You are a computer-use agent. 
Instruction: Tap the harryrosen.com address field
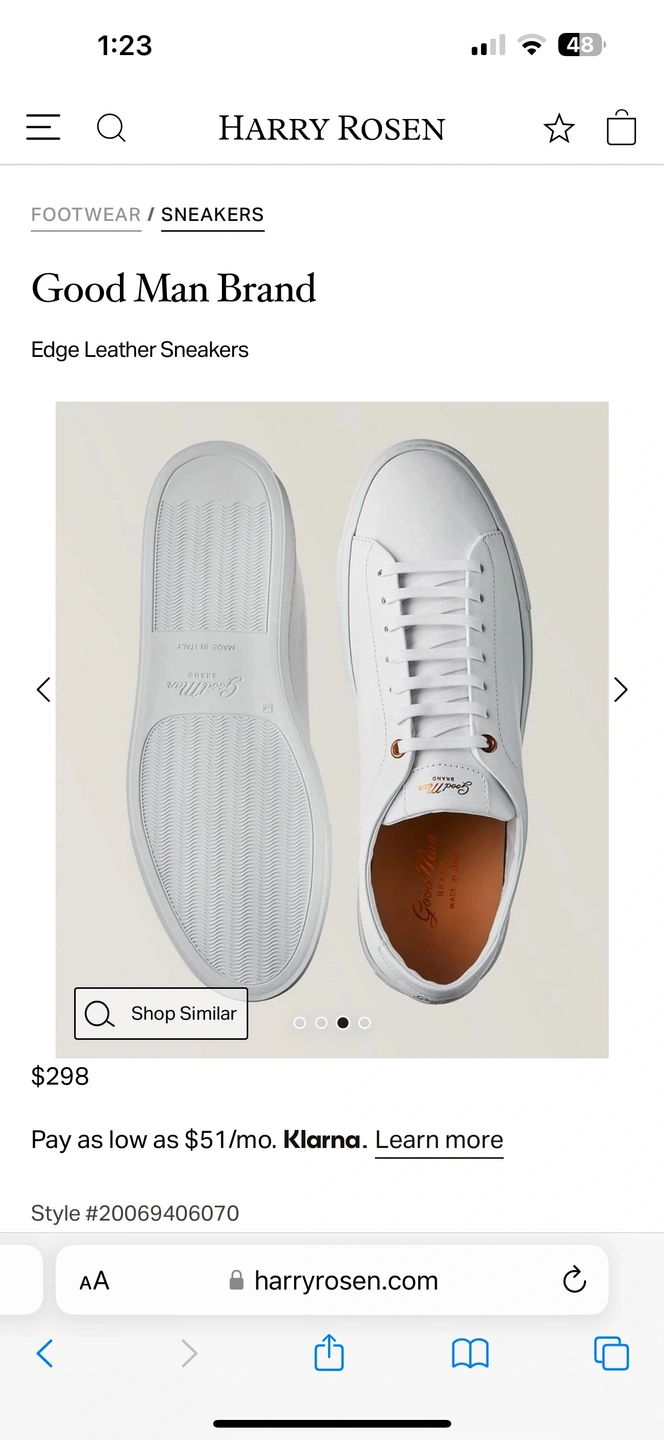pos(332,1280)
